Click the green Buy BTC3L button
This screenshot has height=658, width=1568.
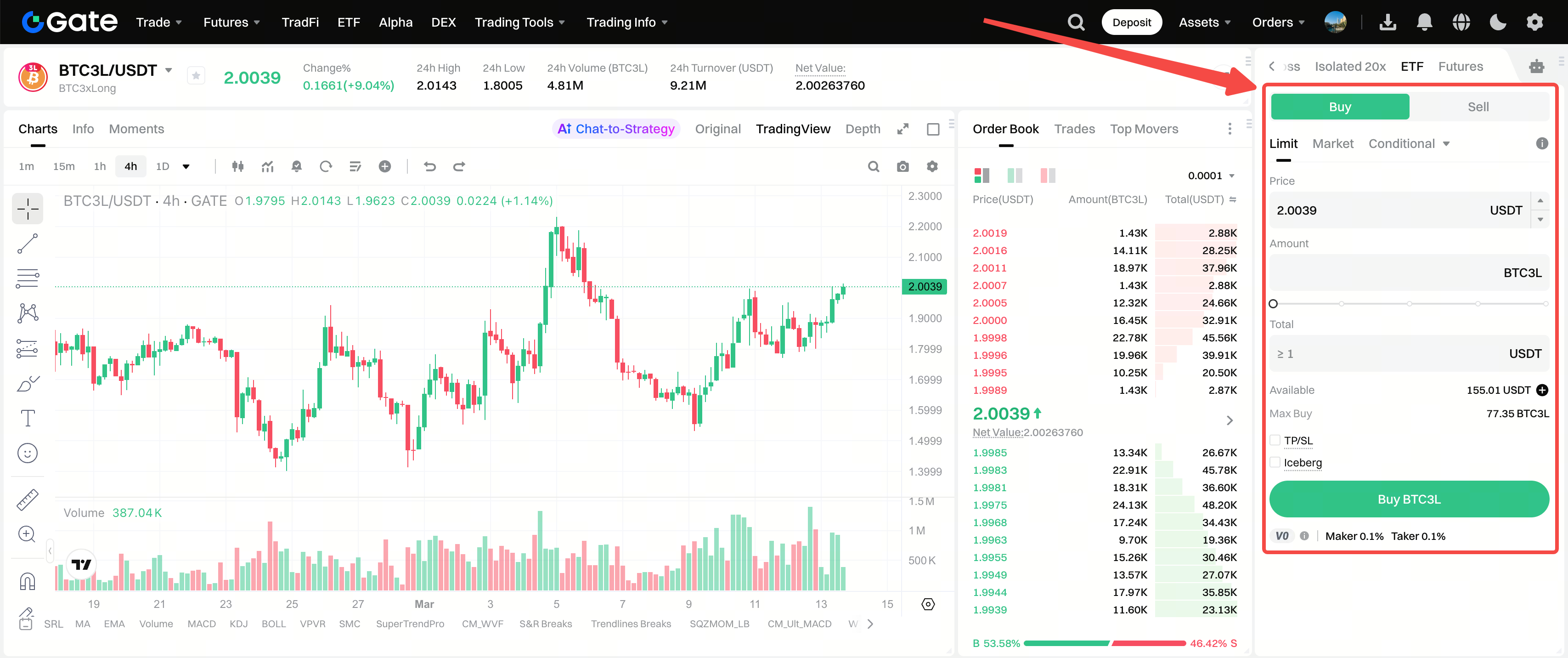1409,499
